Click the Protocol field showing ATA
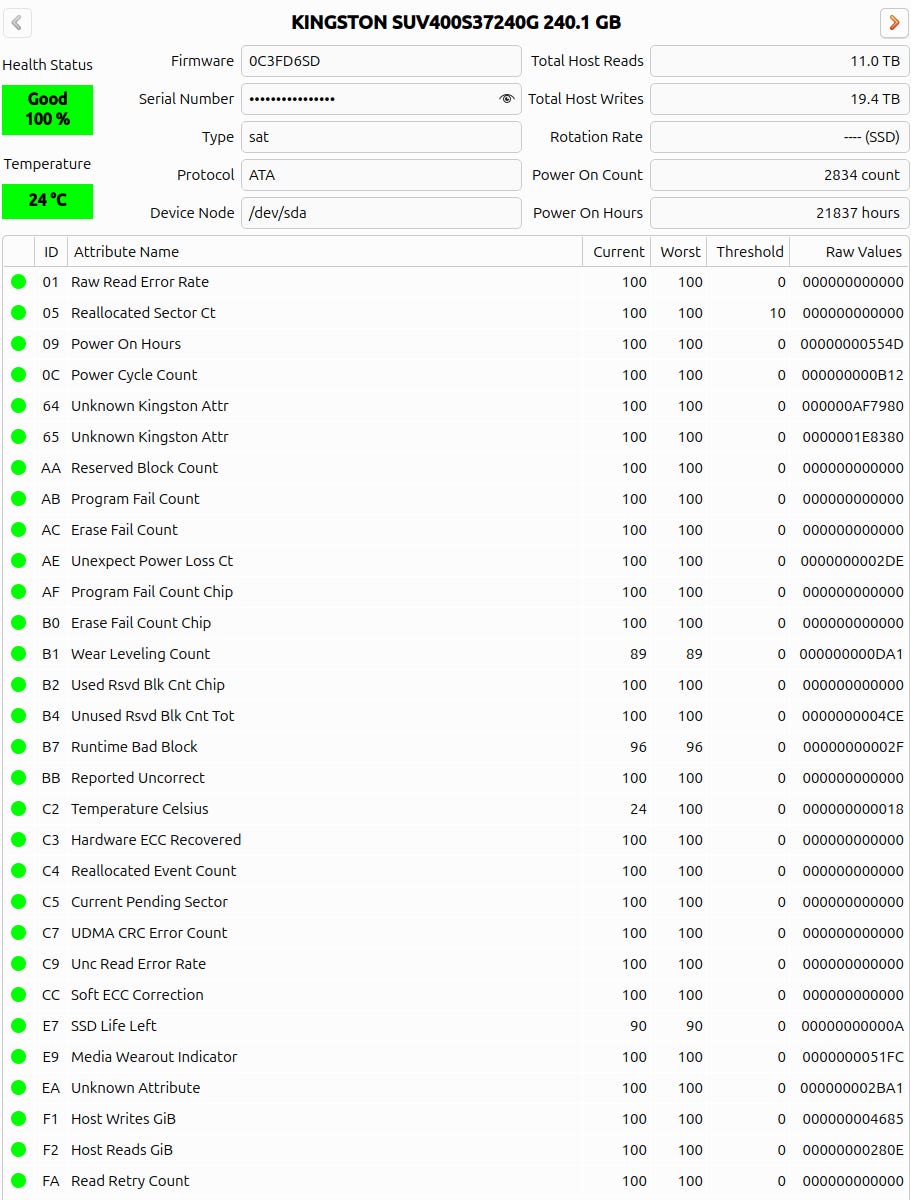 pyautogui.click(x=381, y=175)
